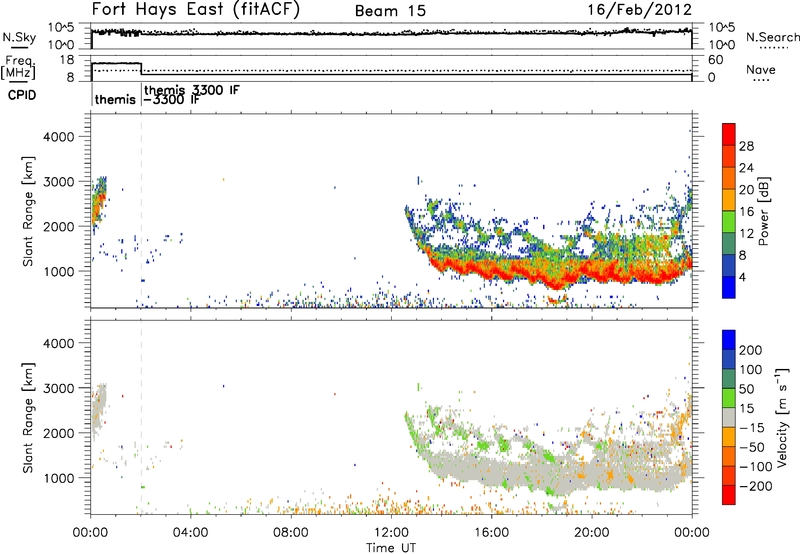This screenshot has height=554, width=800.
Task: Select the "20:00" time tick label
Action: [x=591, y=533]
